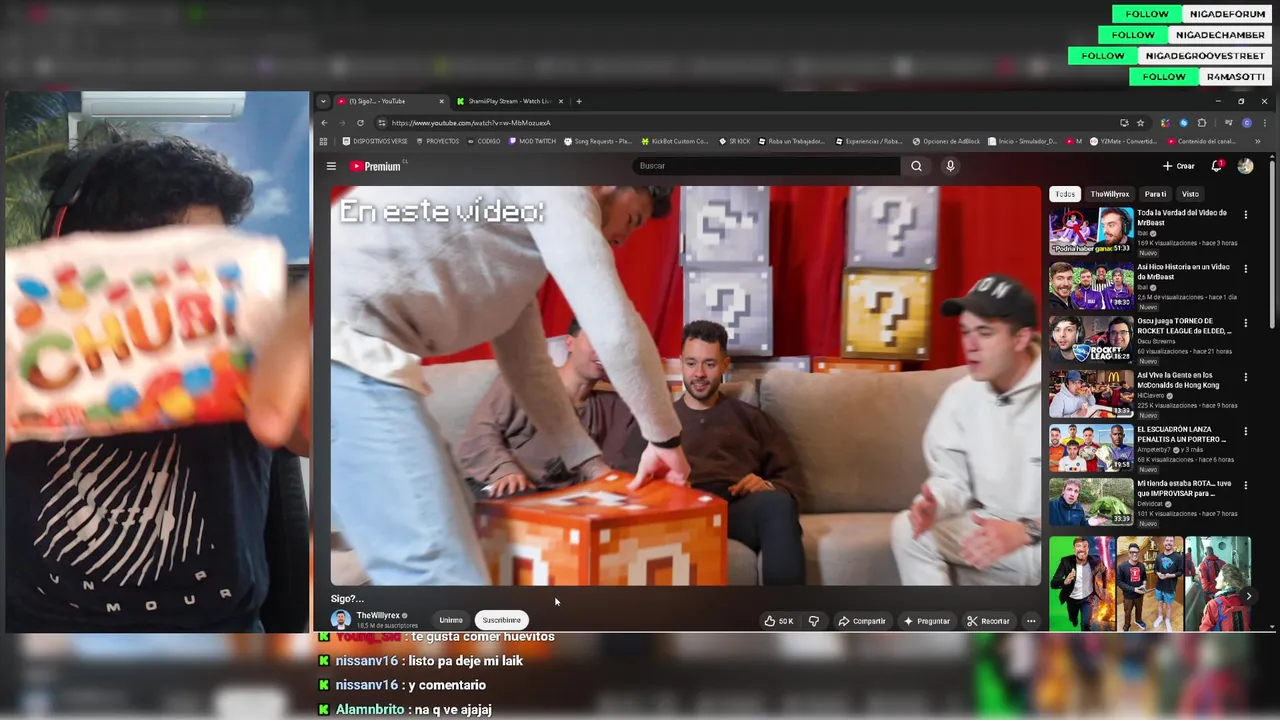The width and height of the screenshot is (1280, 720).
Task: Open options for Asi Vive la Gente video
Action: pos(1246,377)
